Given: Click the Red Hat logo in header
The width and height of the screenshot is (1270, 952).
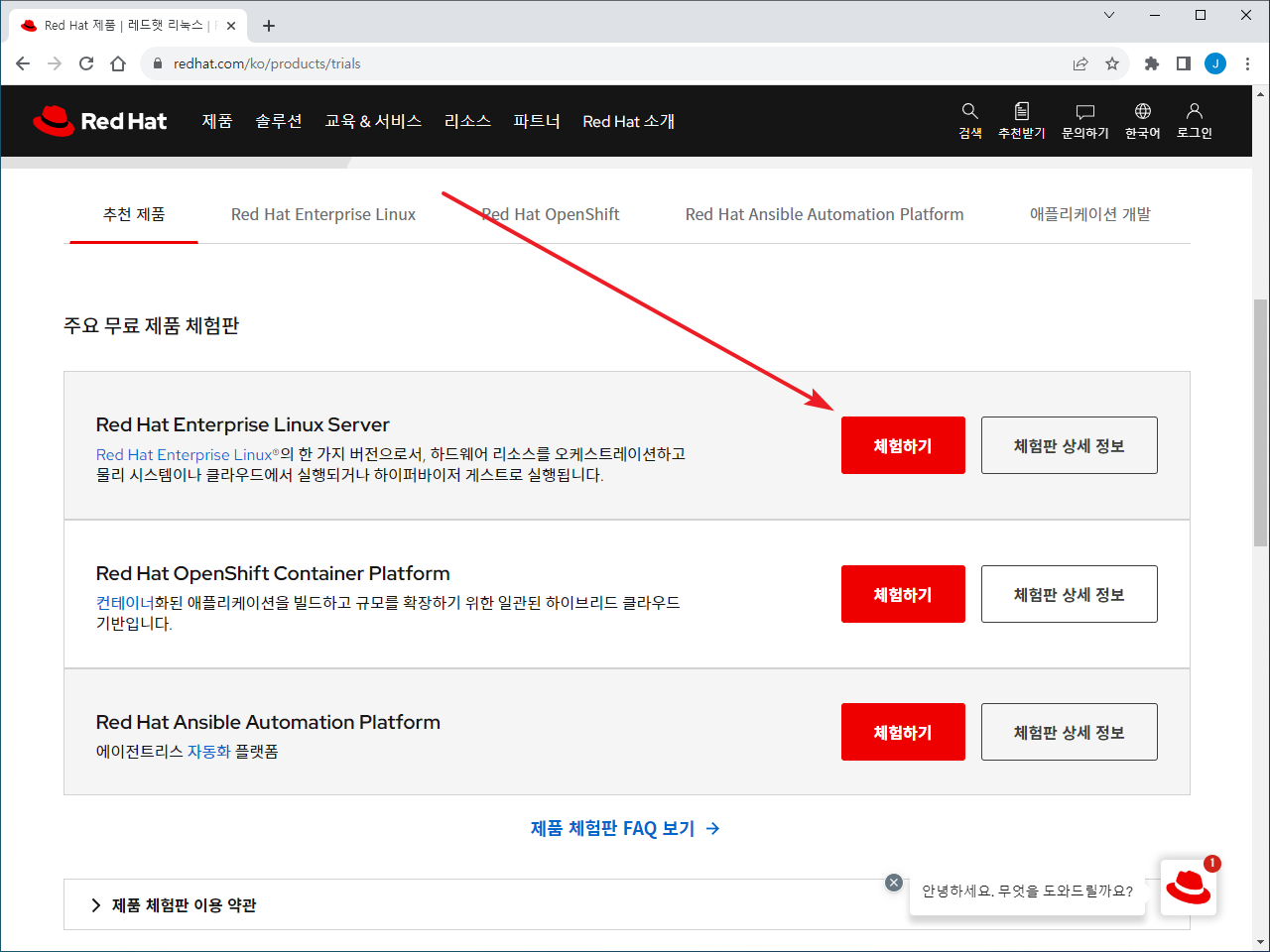Looking at the screenshot, I should pos(99,121).
